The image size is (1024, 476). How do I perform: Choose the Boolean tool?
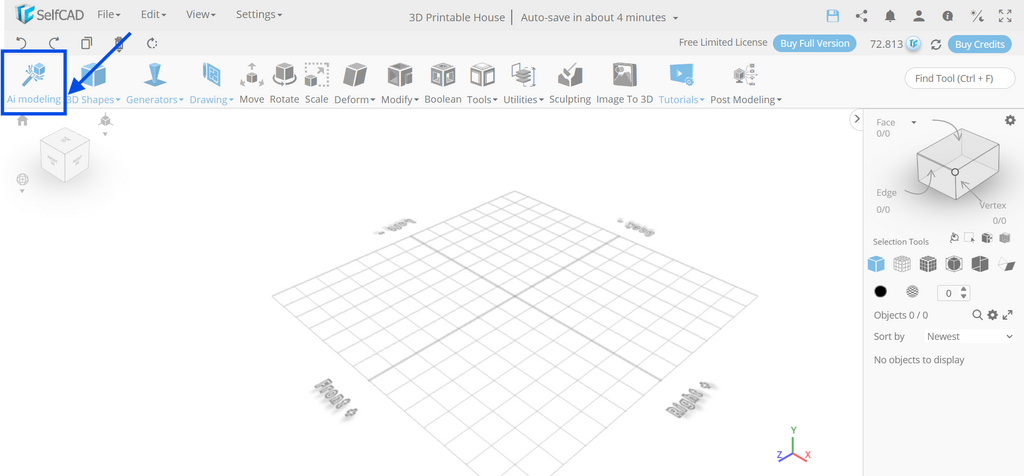click(443, 84)
